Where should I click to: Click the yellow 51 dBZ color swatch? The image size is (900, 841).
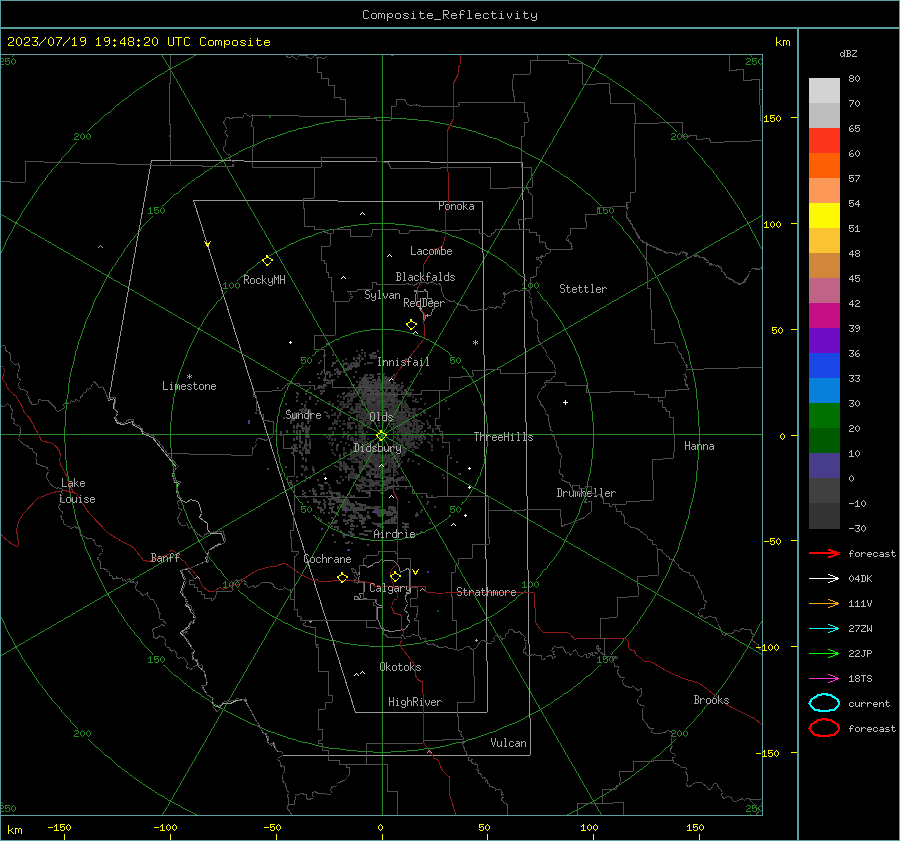coord(824,216)
